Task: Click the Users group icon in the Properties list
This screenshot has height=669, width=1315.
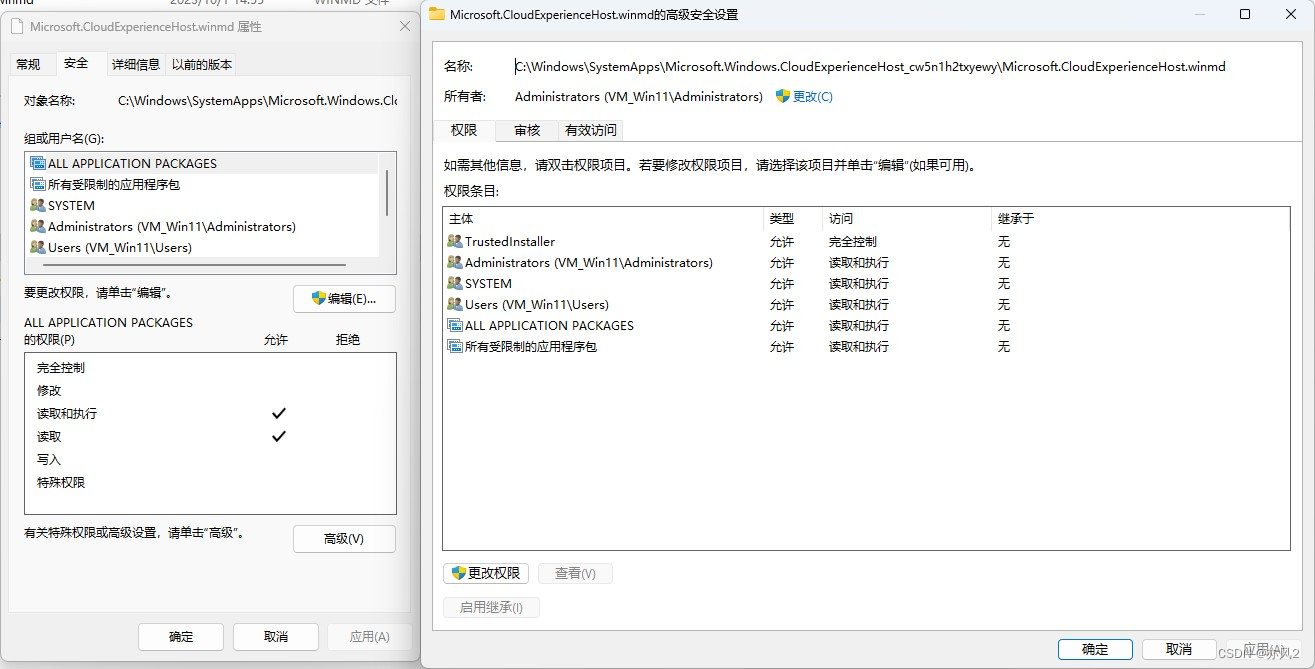Action: pos(38,247)
